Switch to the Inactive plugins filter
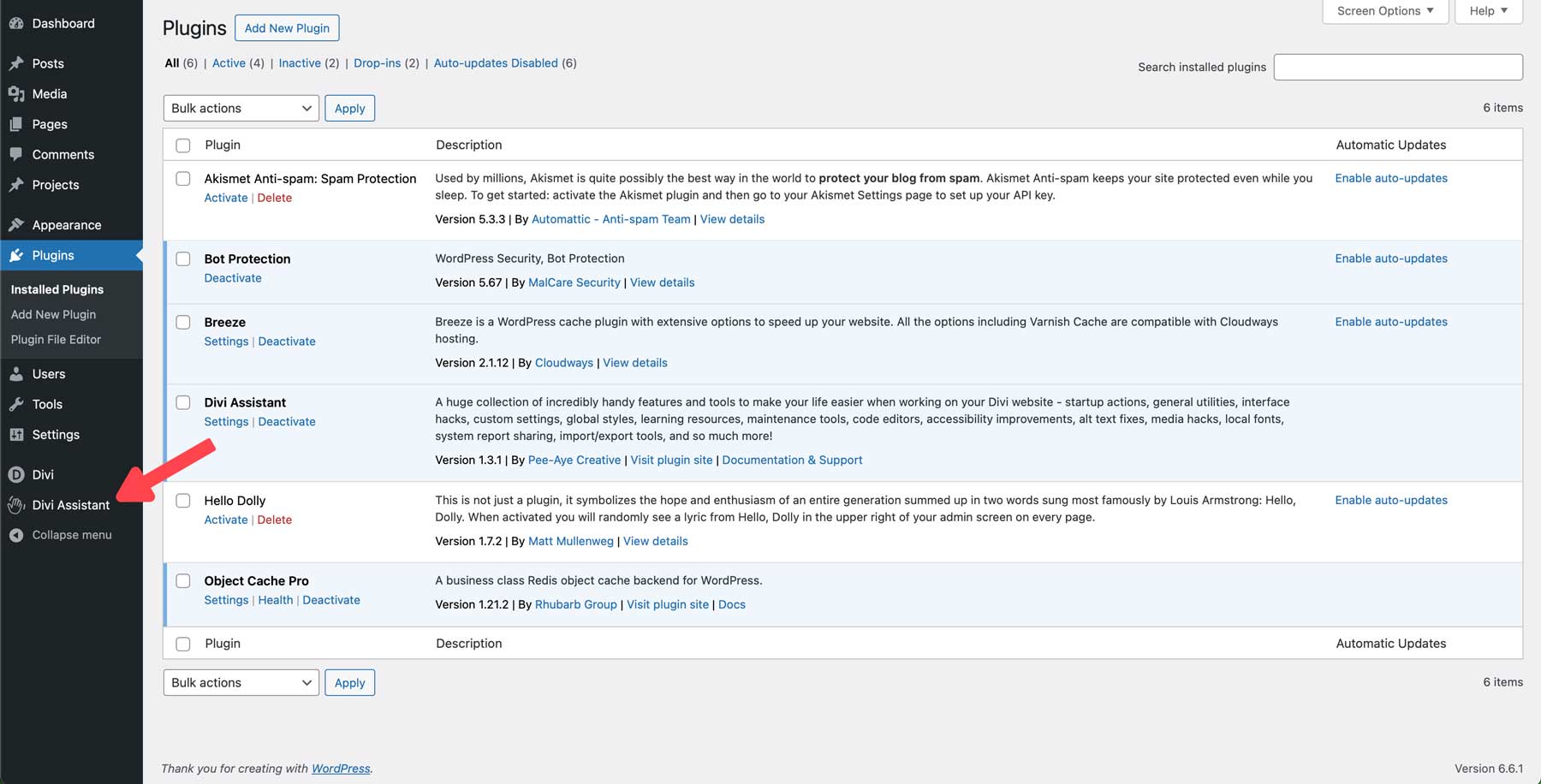 [x=300, y=62]
